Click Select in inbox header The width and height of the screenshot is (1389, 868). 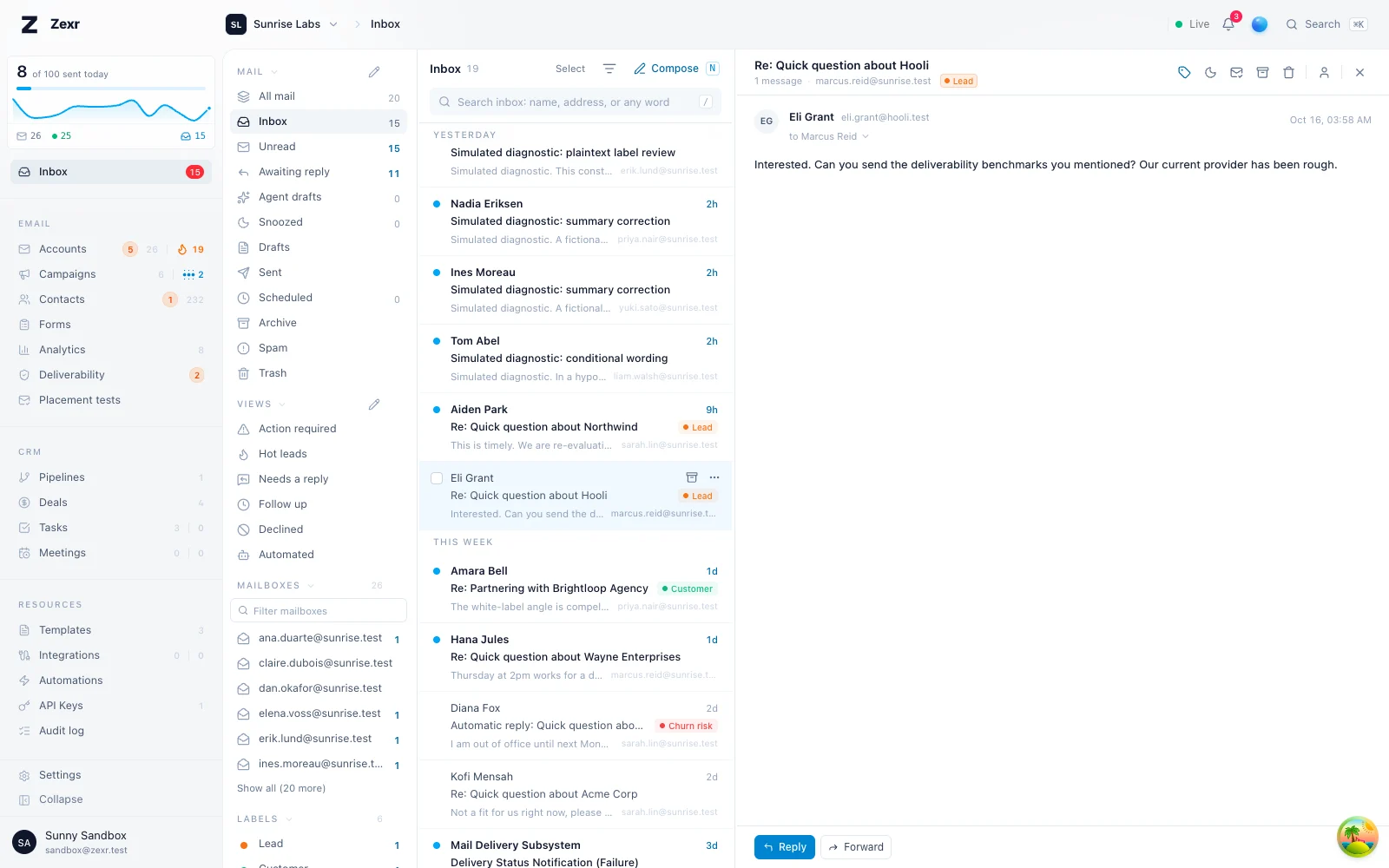(570, 69)
